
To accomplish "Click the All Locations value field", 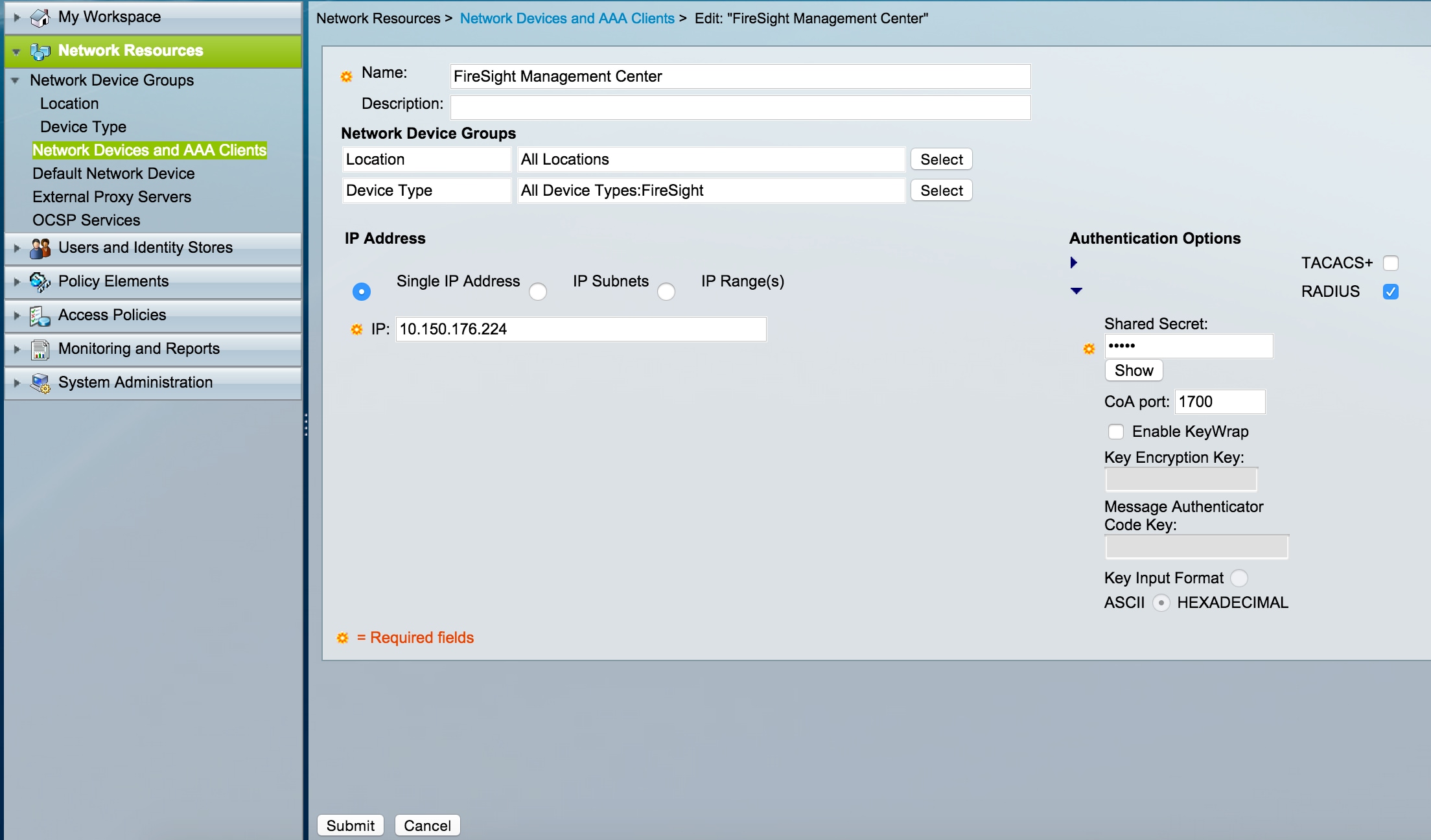I will 711,159.
